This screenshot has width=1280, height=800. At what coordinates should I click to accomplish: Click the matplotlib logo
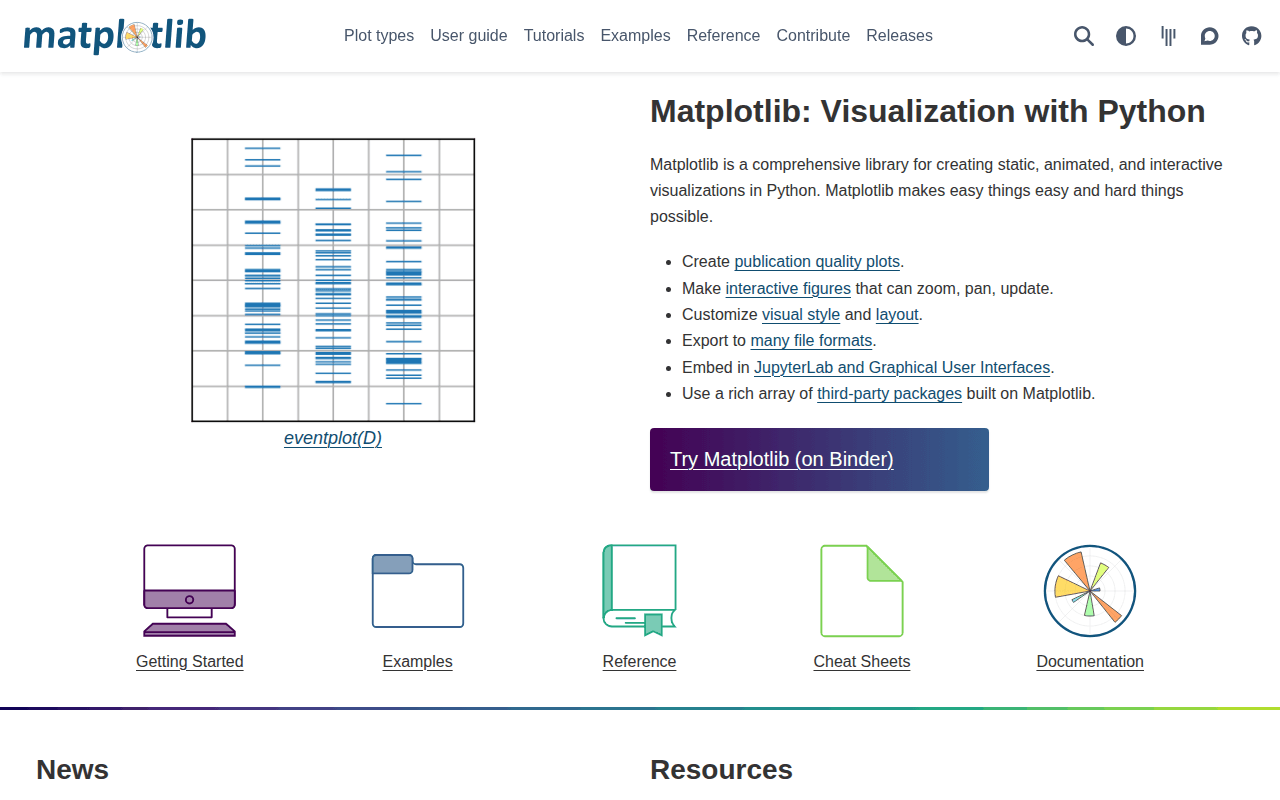pyautogui.click(x=115, y=36)
